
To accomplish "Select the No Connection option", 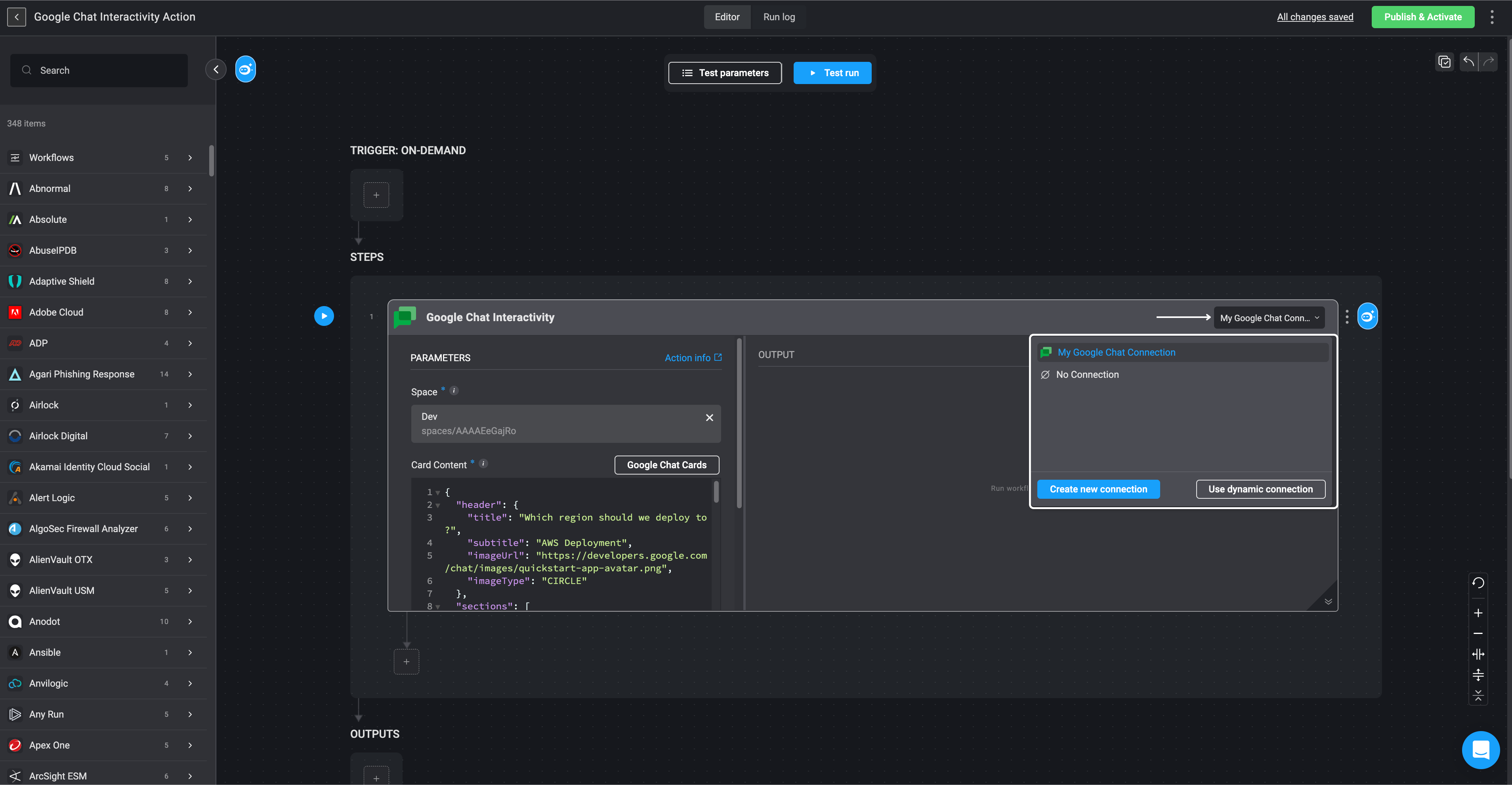I will coord(1182,375).
